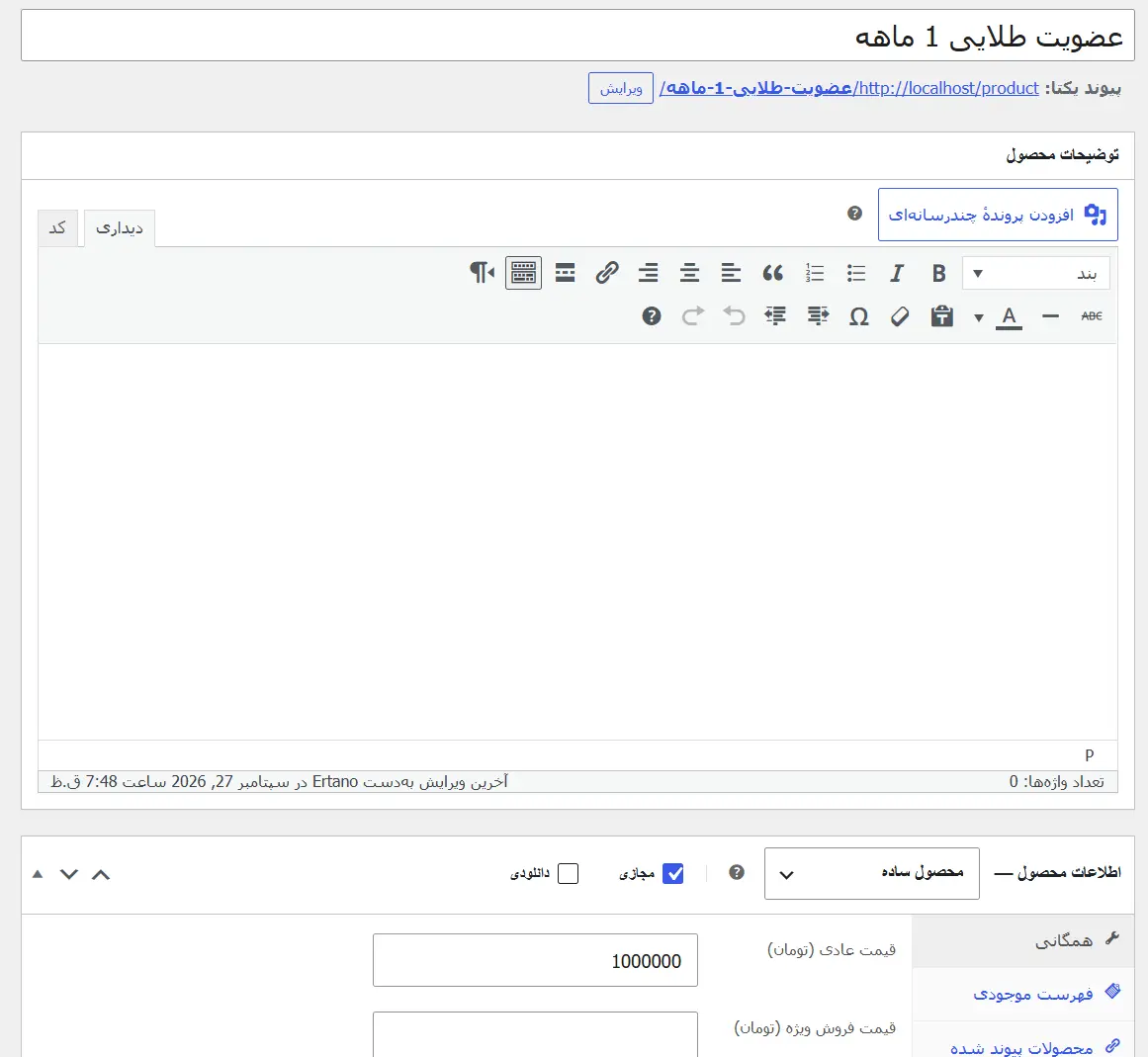Screen dimensions: 1148x1057
Task: Apply blockquote formatting
Action: [772, 273]
